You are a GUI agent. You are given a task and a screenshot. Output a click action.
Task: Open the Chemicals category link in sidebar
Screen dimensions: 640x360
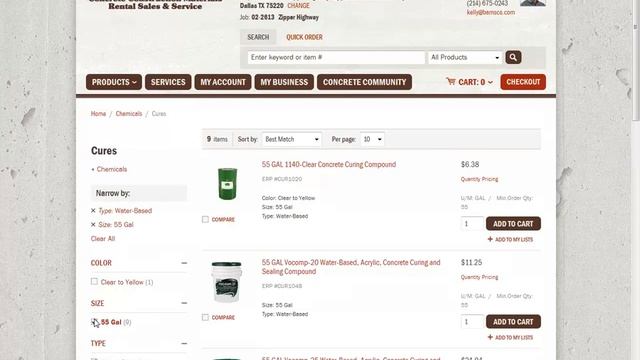point(111,169)
